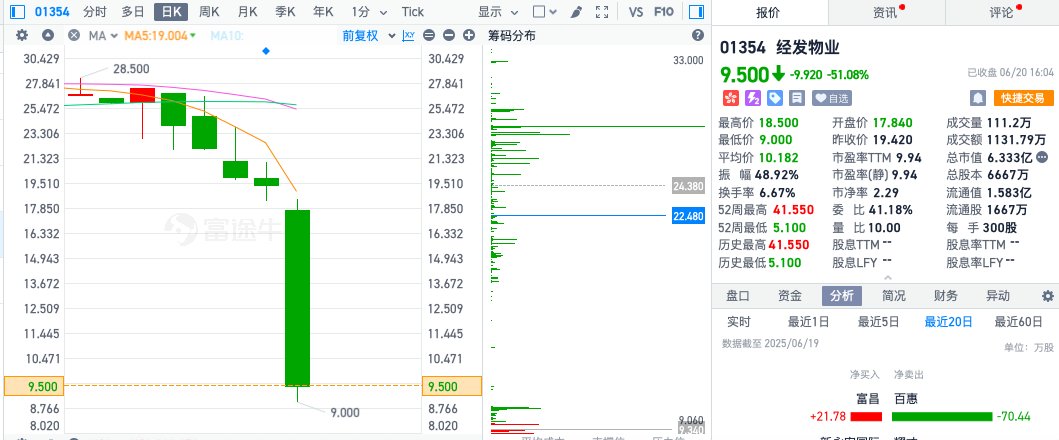Toggle the left sidebar panel icon
The image size is (1059, 440).
point(11,12)
